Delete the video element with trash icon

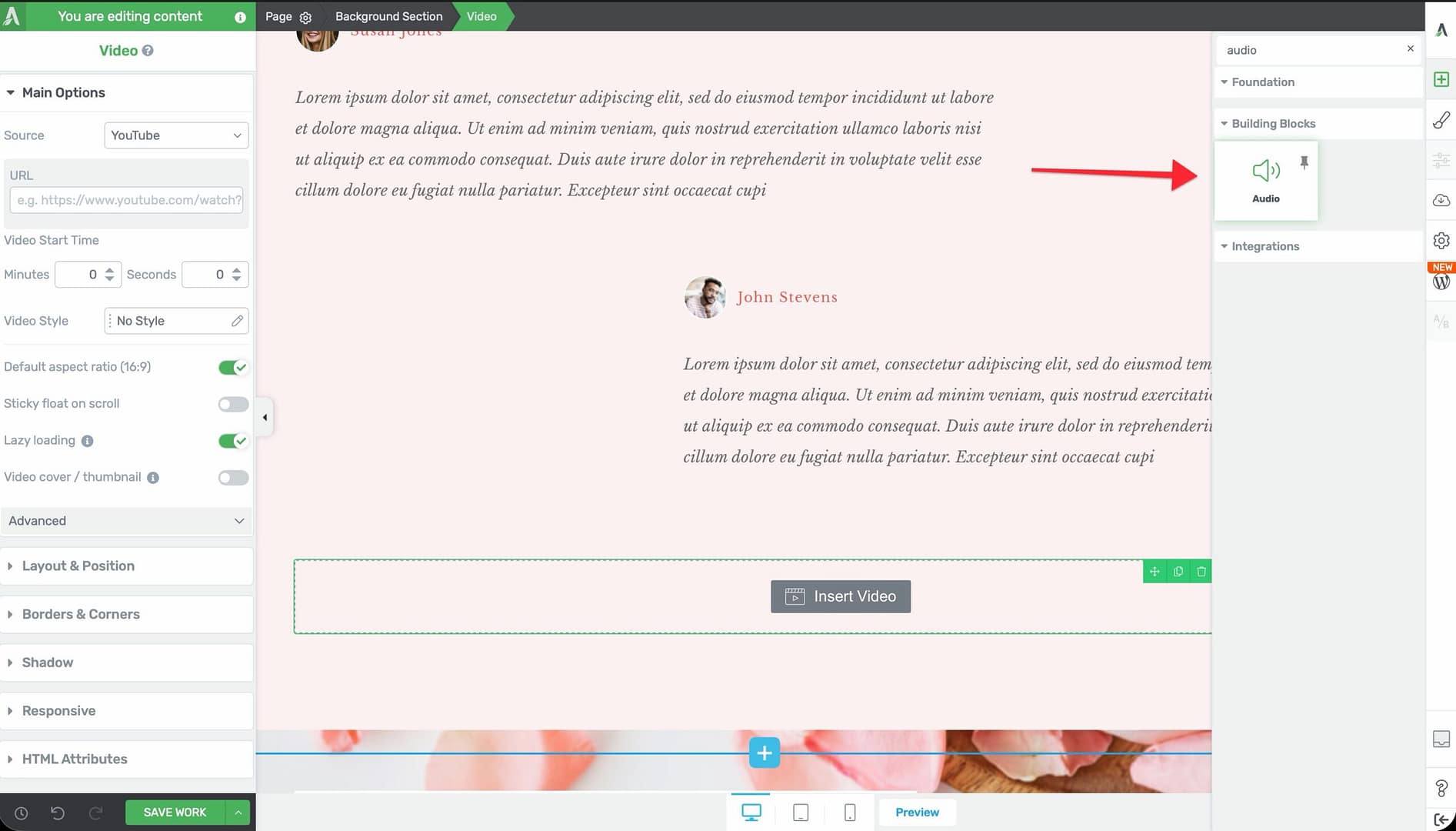pyautogui.click(x=1201, y=572)
